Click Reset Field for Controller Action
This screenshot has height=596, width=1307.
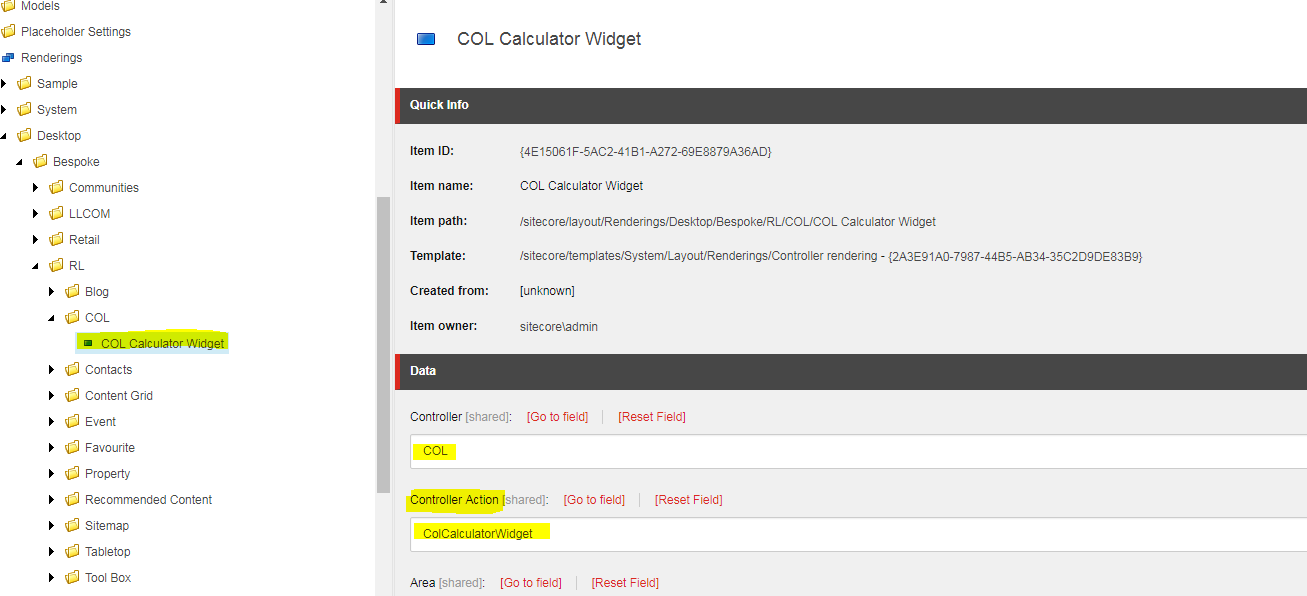(688, 499)
